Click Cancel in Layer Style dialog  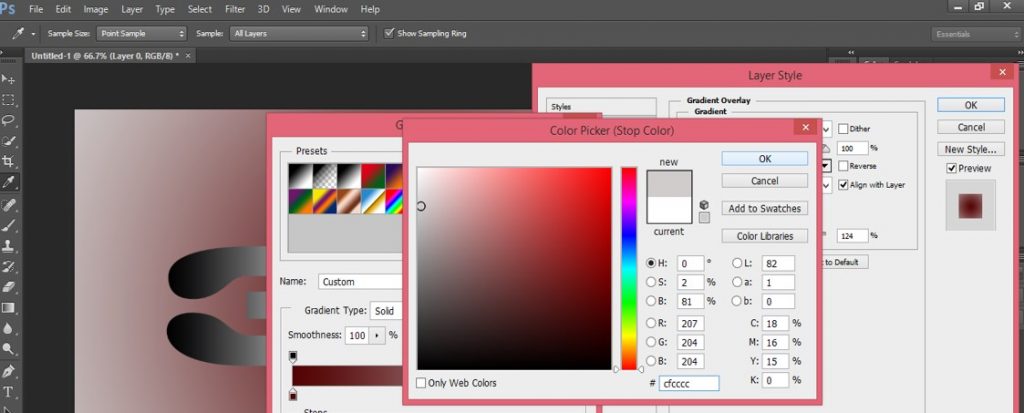pos(970,127)
